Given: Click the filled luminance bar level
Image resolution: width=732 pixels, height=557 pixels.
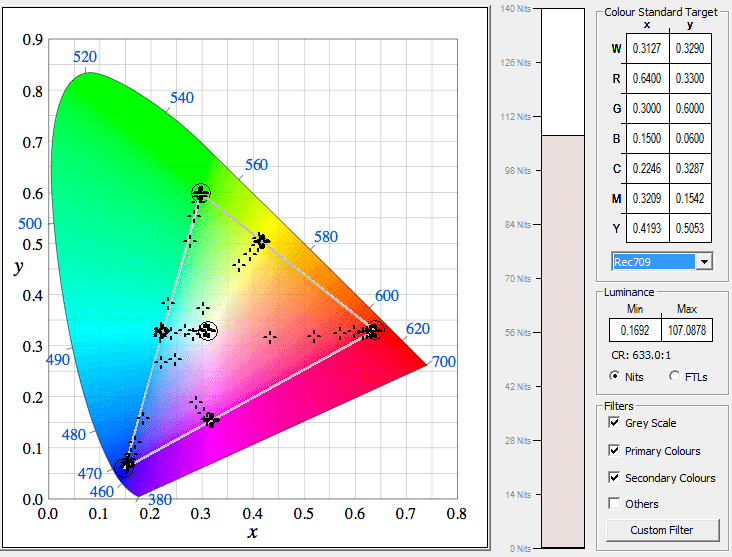Looking at the screenshot, I should tap(563, 341).
